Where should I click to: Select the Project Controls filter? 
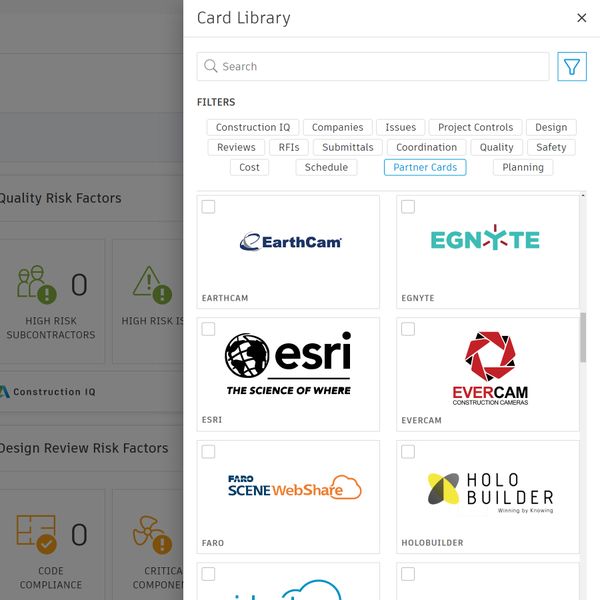[475, 127]
